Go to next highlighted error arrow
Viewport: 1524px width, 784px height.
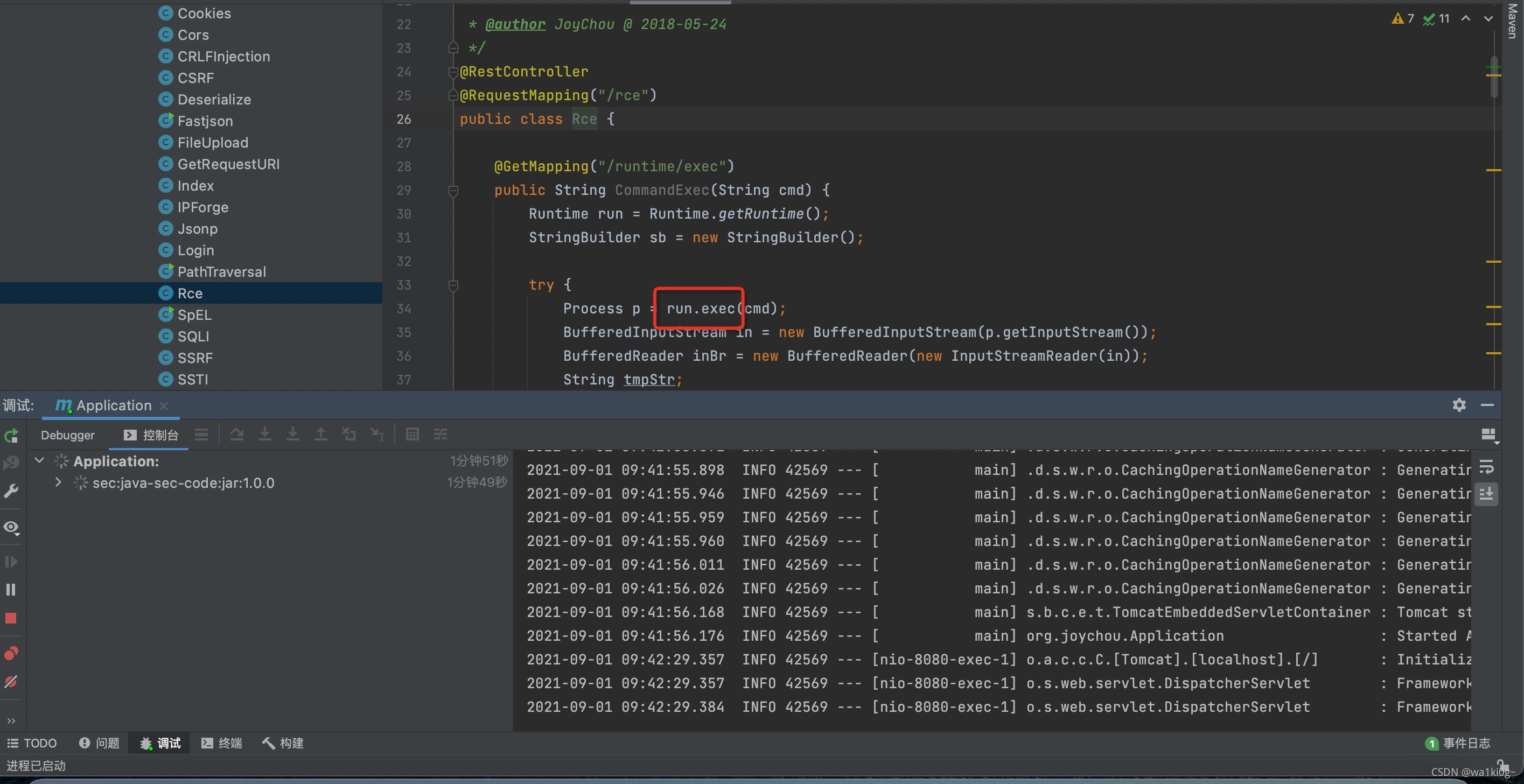click(x=1487, y=19)
